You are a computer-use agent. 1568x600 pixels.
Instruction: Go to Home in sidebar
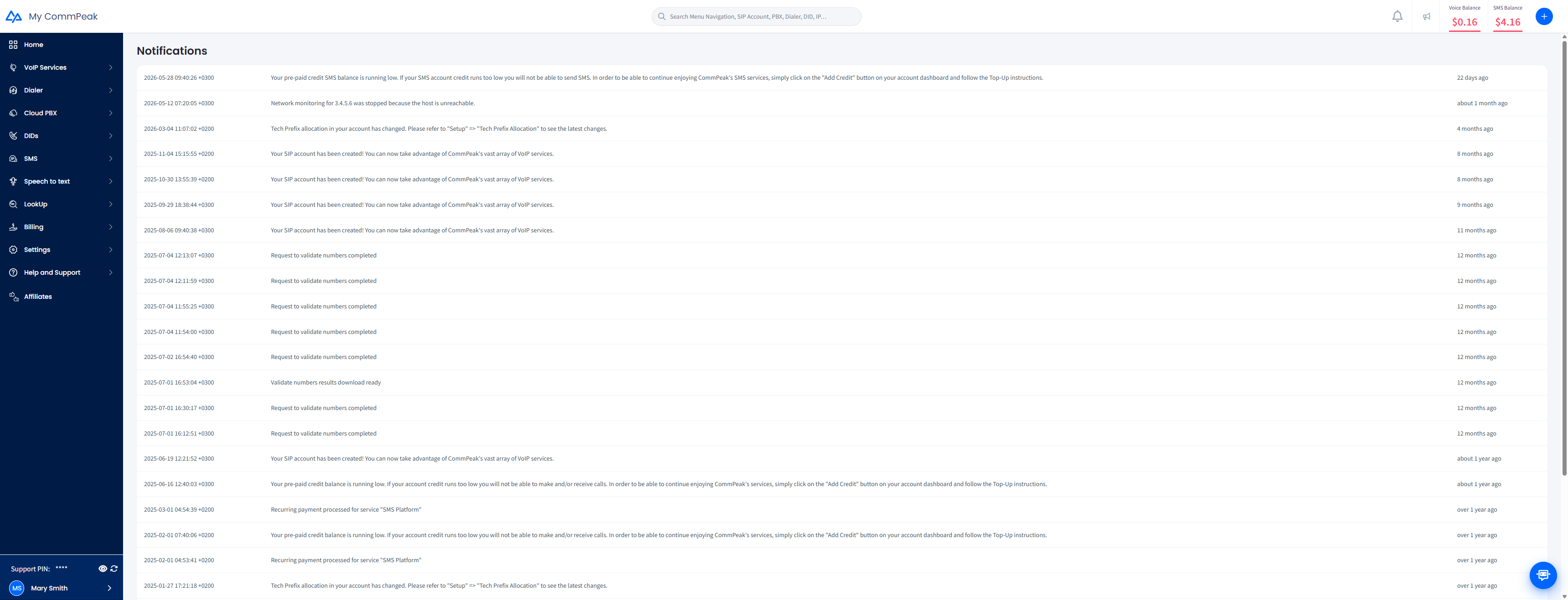(x=33, y=45)
